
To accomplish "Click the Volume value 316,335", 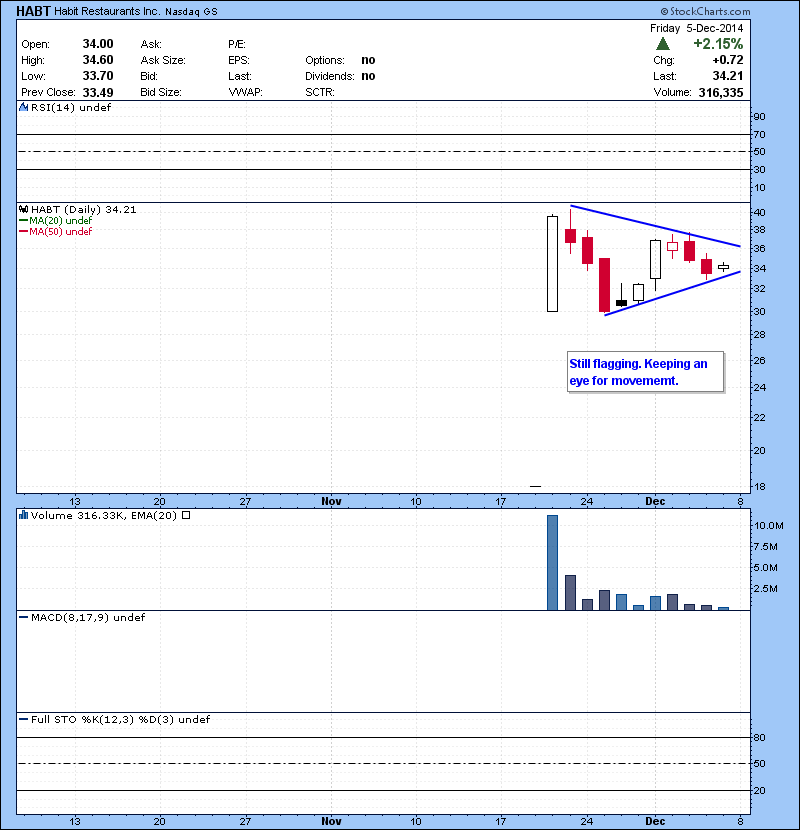I will coord(721,93).
